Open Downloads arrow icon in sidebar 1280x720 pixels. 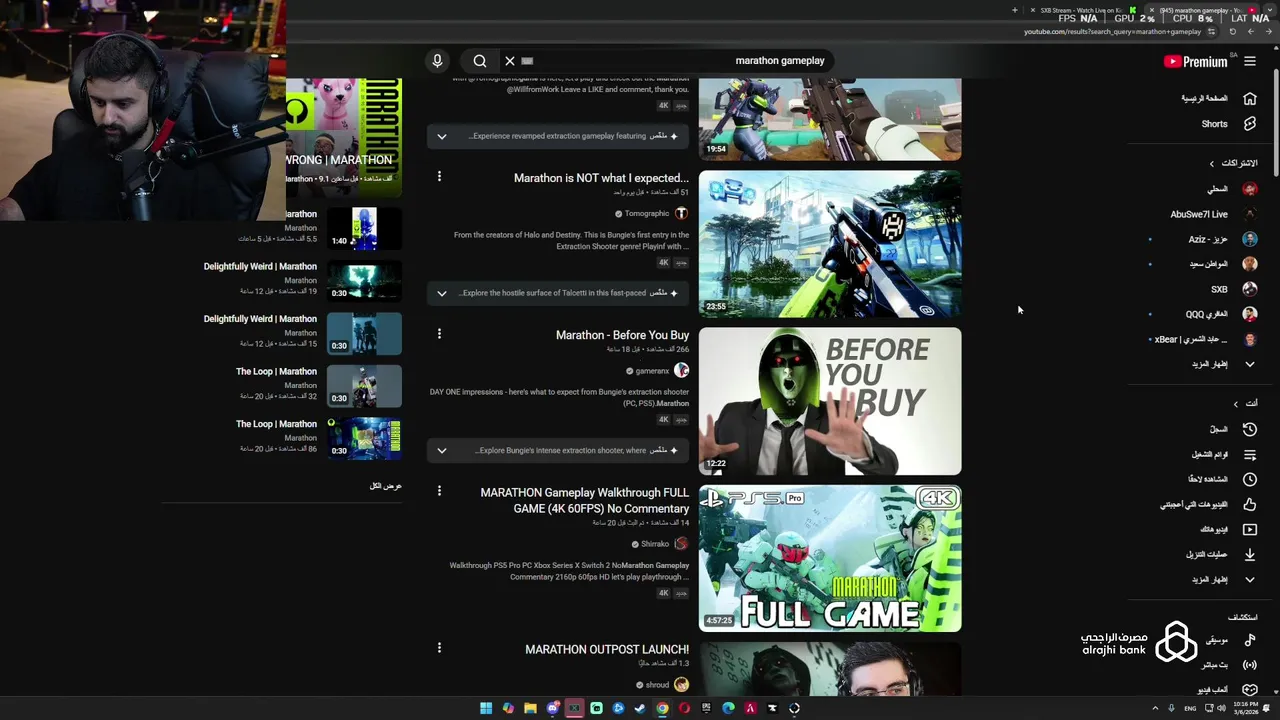[x=1250, y=554]
